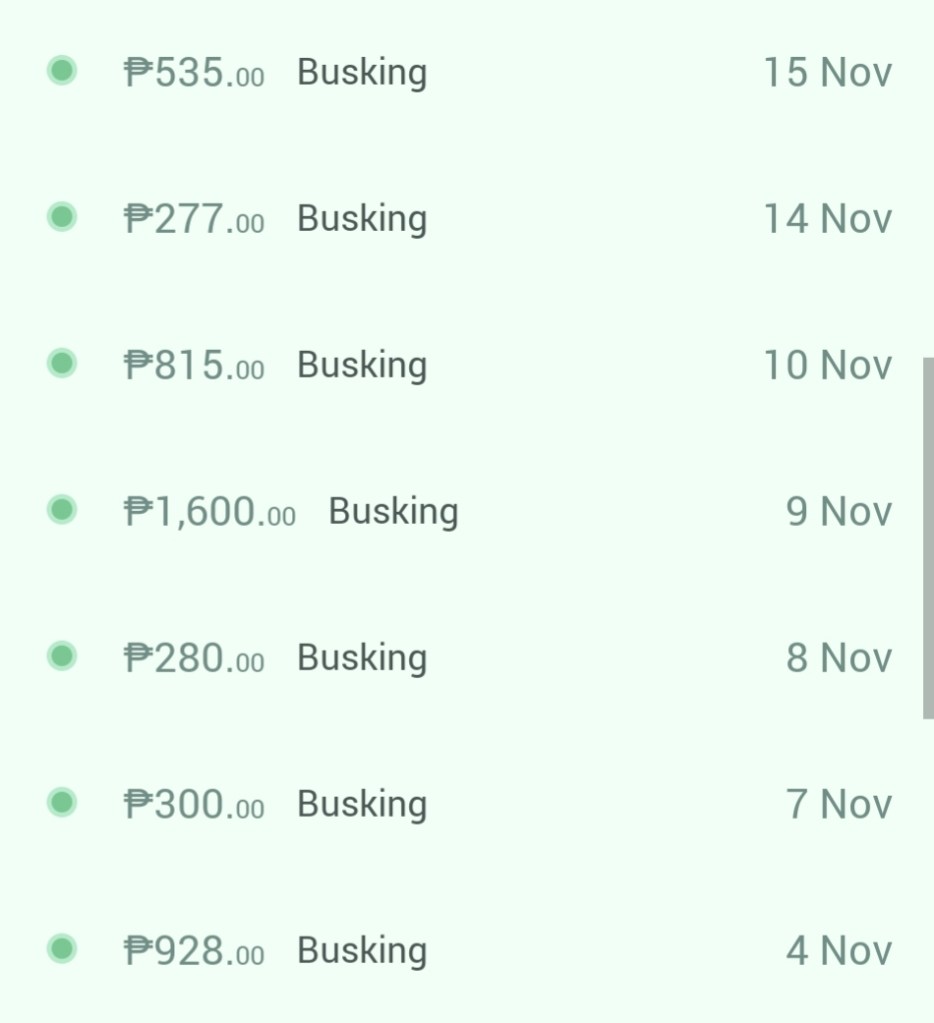Click the green dot beside ₱277.00 entry
The width and height of the screenshot is (934, 1023).
(62, 217)
